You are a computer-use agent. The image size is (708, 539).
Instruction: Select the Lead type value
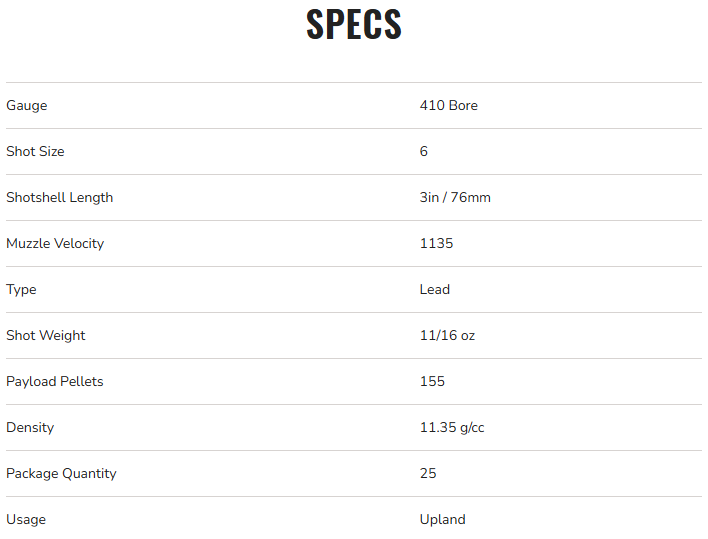pos(435,289)
